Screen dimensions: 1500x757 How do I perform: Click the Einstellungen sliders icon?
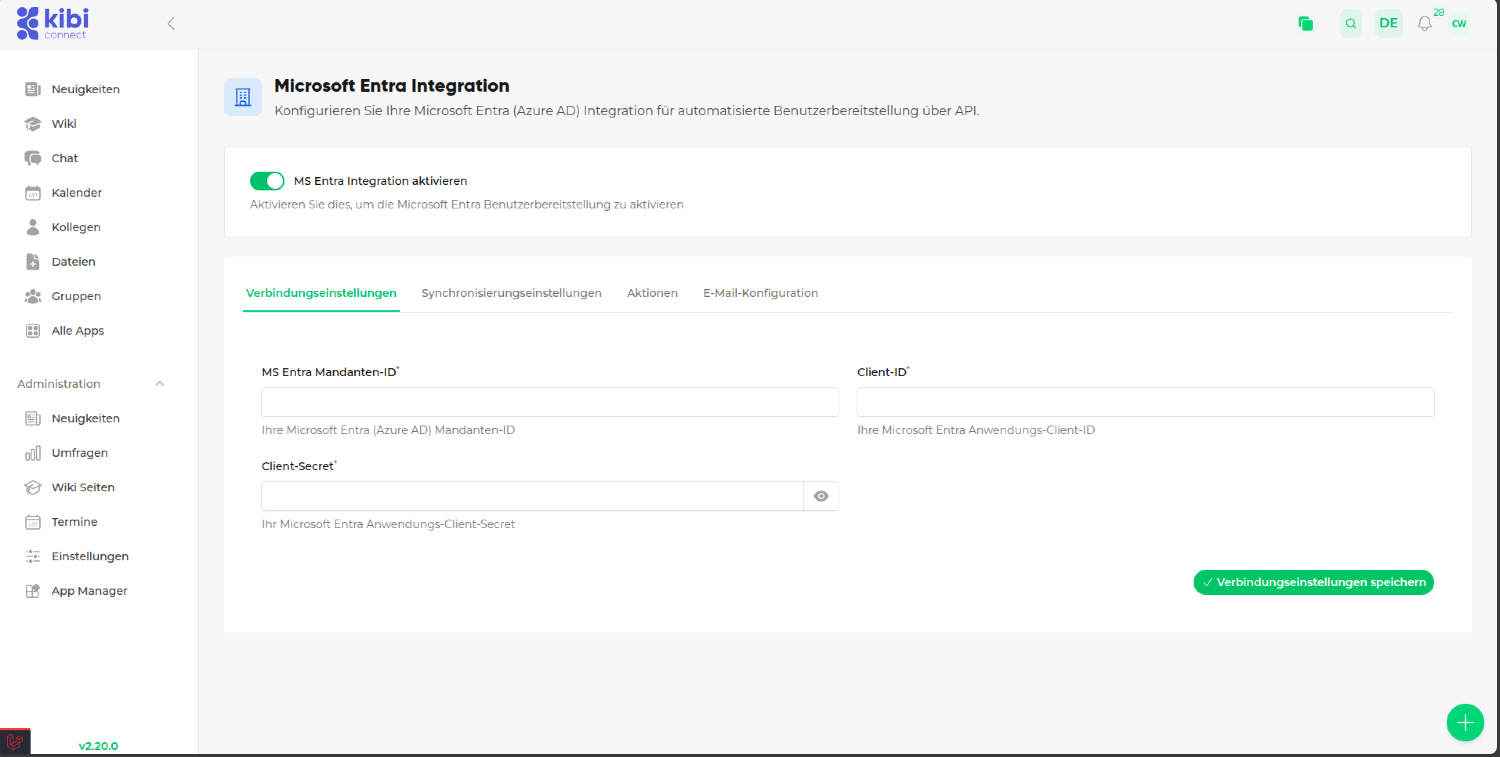[x=33, y=556]
